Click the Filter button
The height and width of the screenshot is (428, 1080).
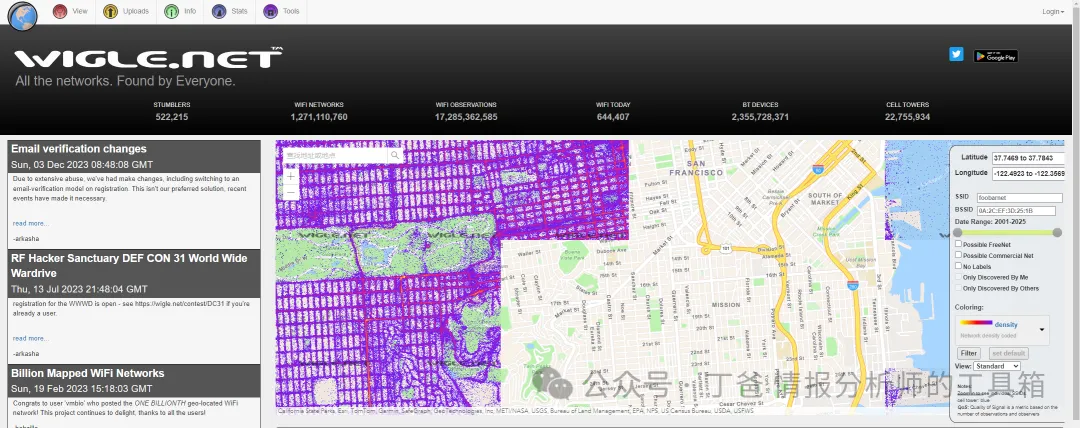pos(969,354)
